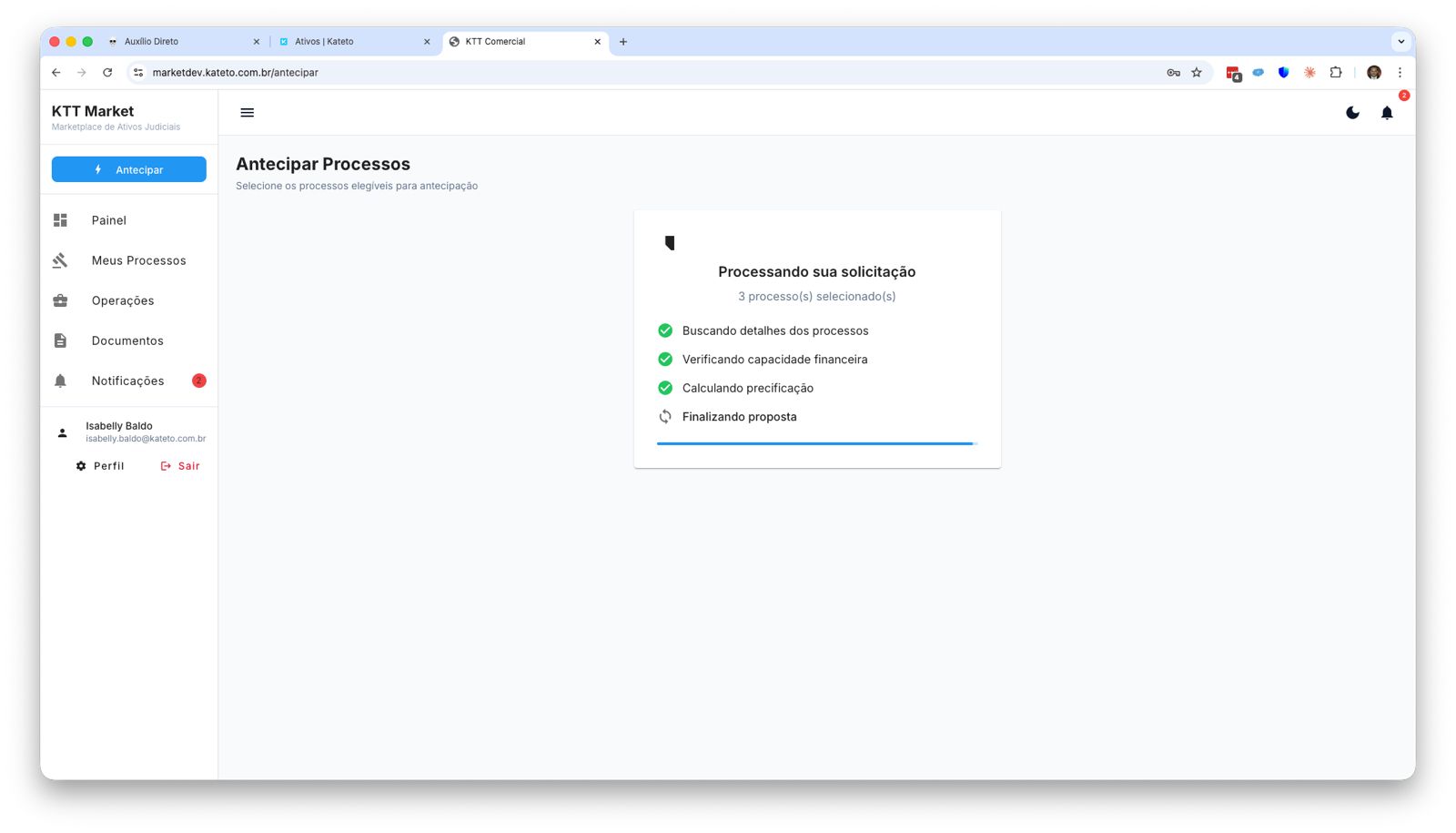This screenshot has width=1456, height=833.
Task: Bookmark this page with star icon
Action: coord(1197,73)
